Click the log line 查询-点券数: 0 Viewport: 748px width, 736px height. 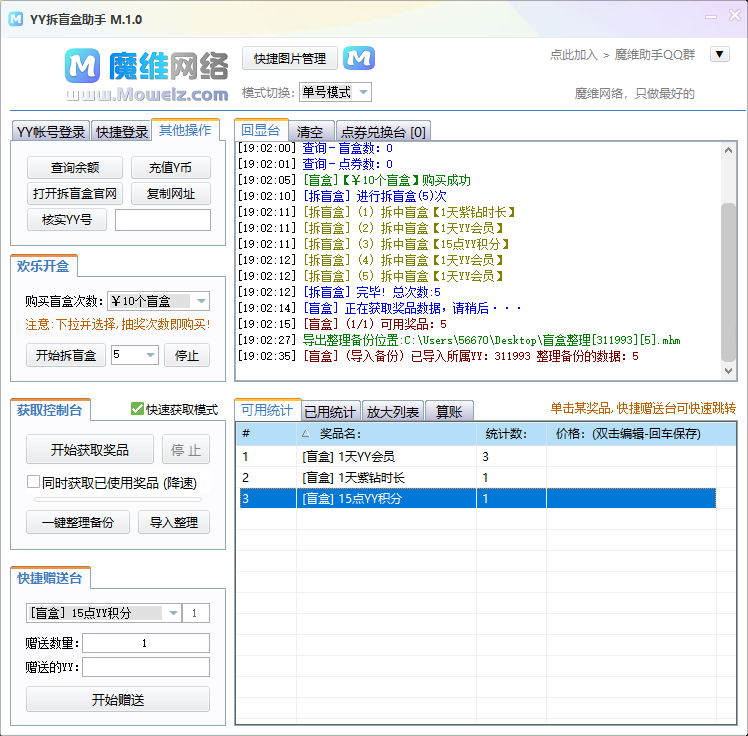click(x=315, y=165)
